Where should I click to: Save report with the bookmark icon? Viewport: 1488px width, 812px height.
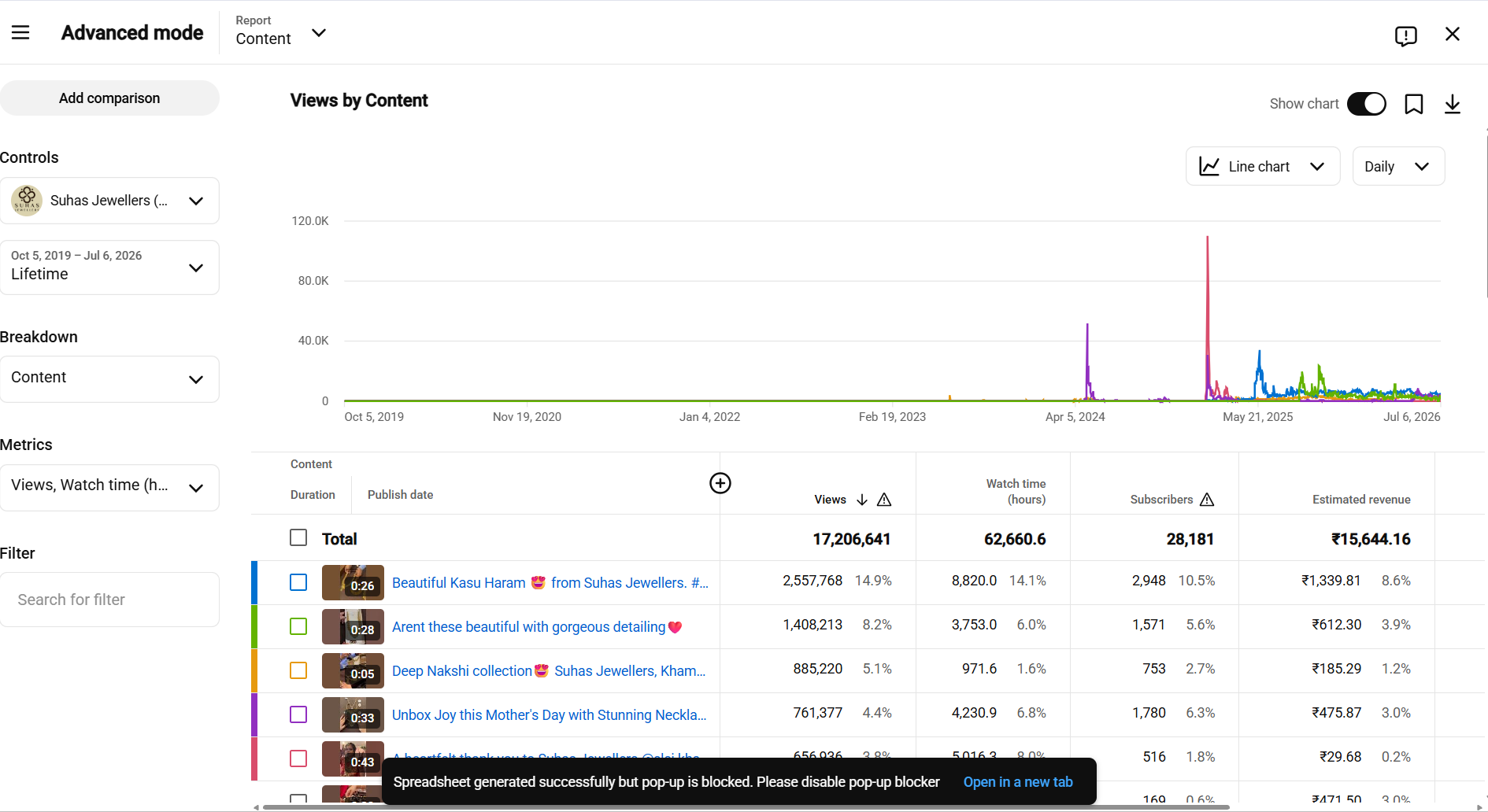pyautogui.click(x=1414, y=104)
